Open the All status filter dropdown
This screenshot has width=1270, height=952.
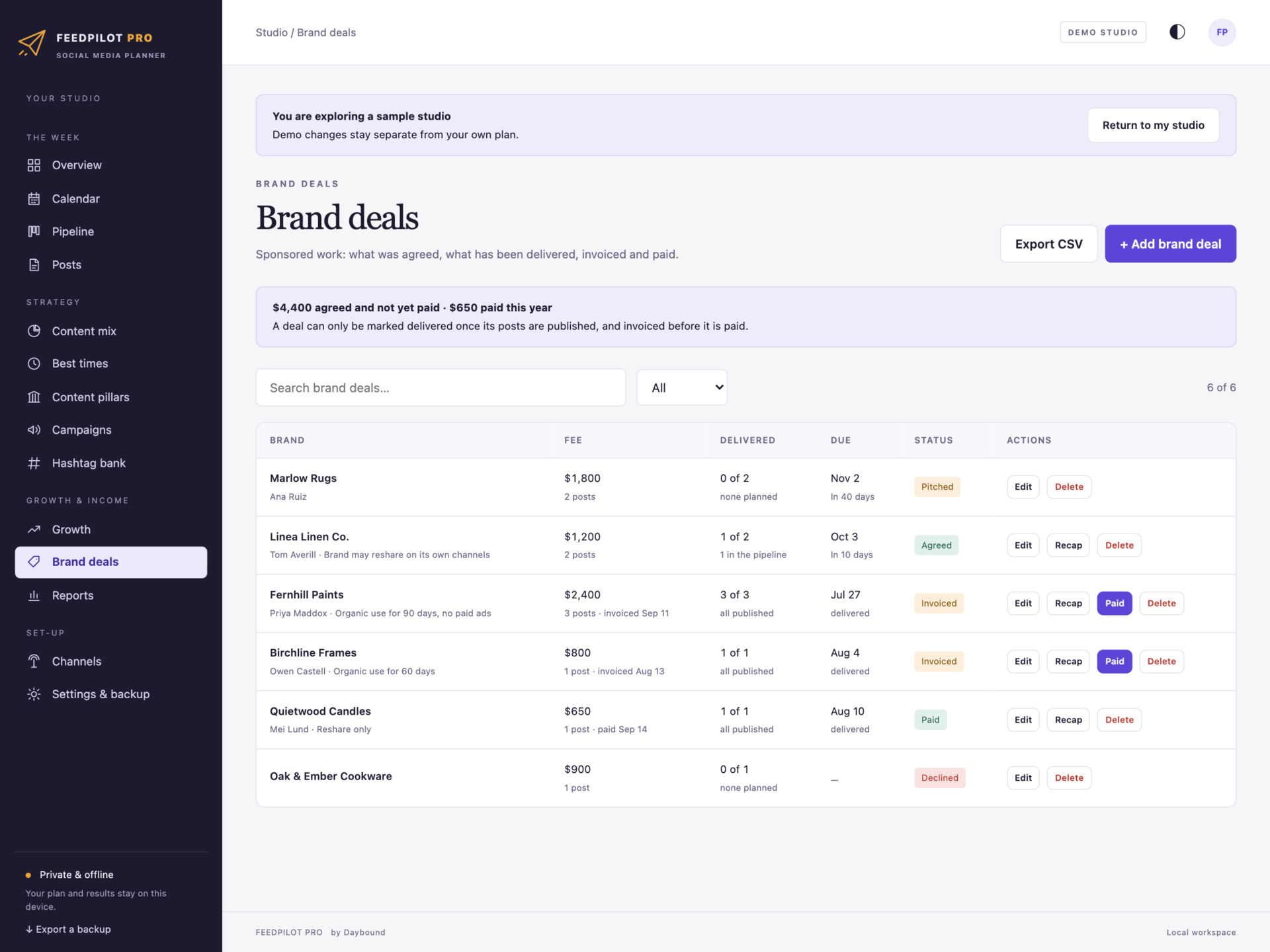tap(682, 387)
